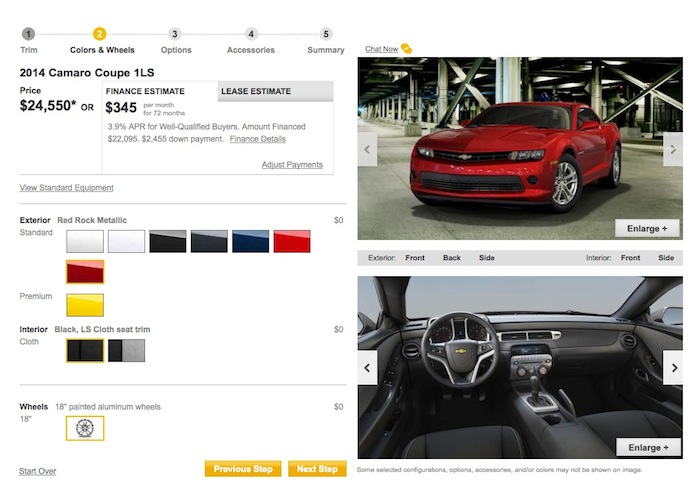Image resolution: width=700 pixels, height=491 pixels.
Task: Click the $24,550 price text
Action: [48, 106]
